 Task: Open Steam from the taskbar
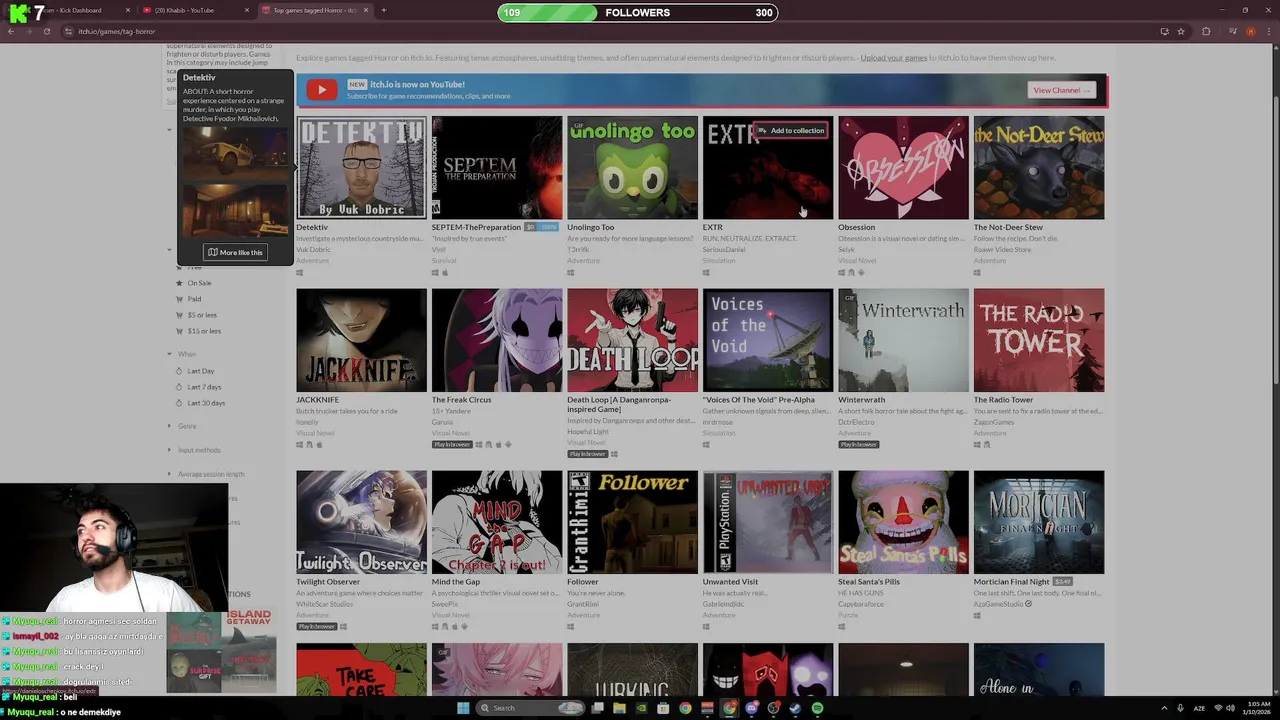coord(795,708)
